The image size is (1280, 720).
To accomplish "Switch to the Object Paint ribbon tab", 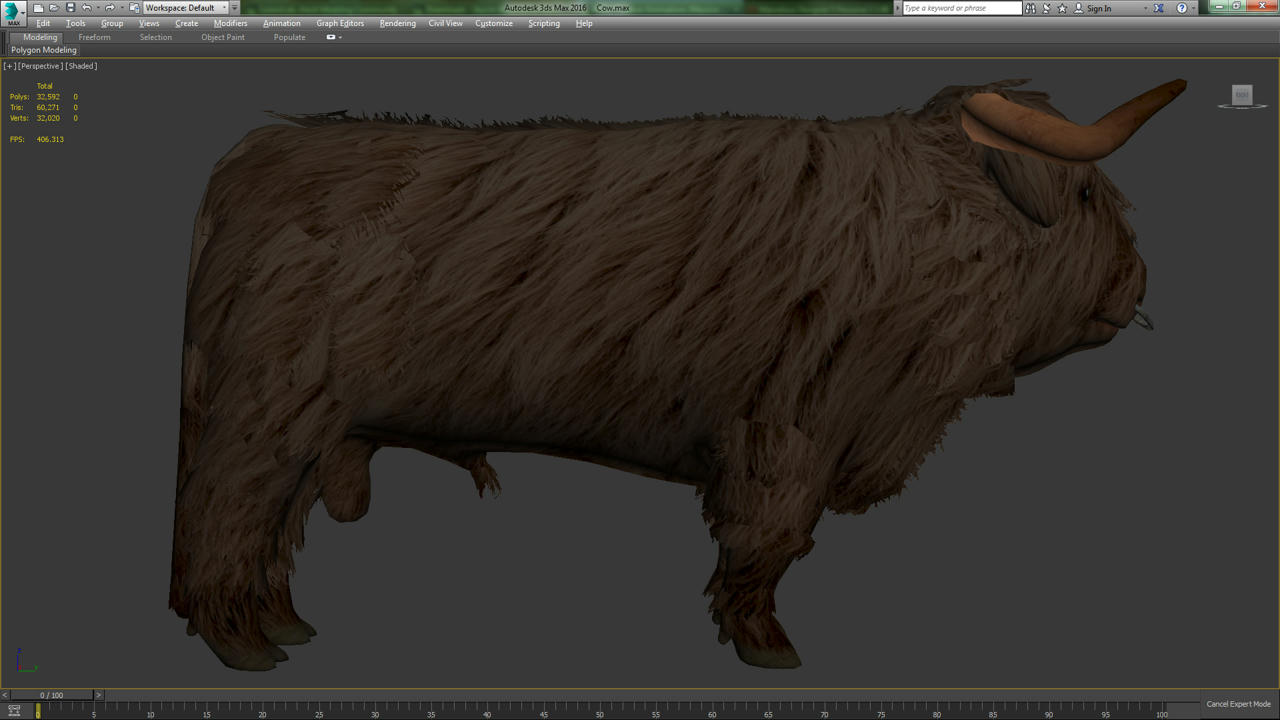I will 223,37.
